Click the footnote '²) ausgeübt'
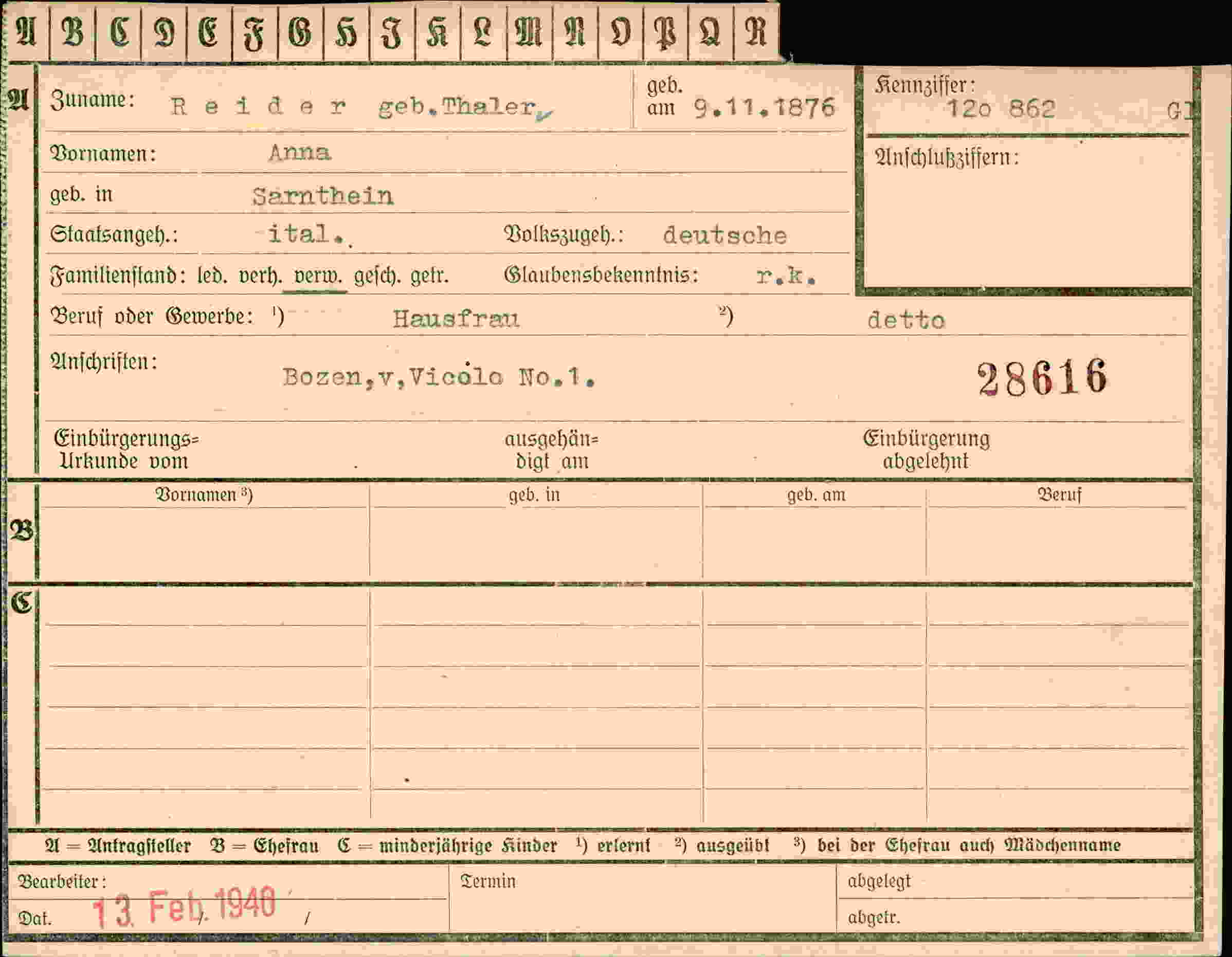 721,845
